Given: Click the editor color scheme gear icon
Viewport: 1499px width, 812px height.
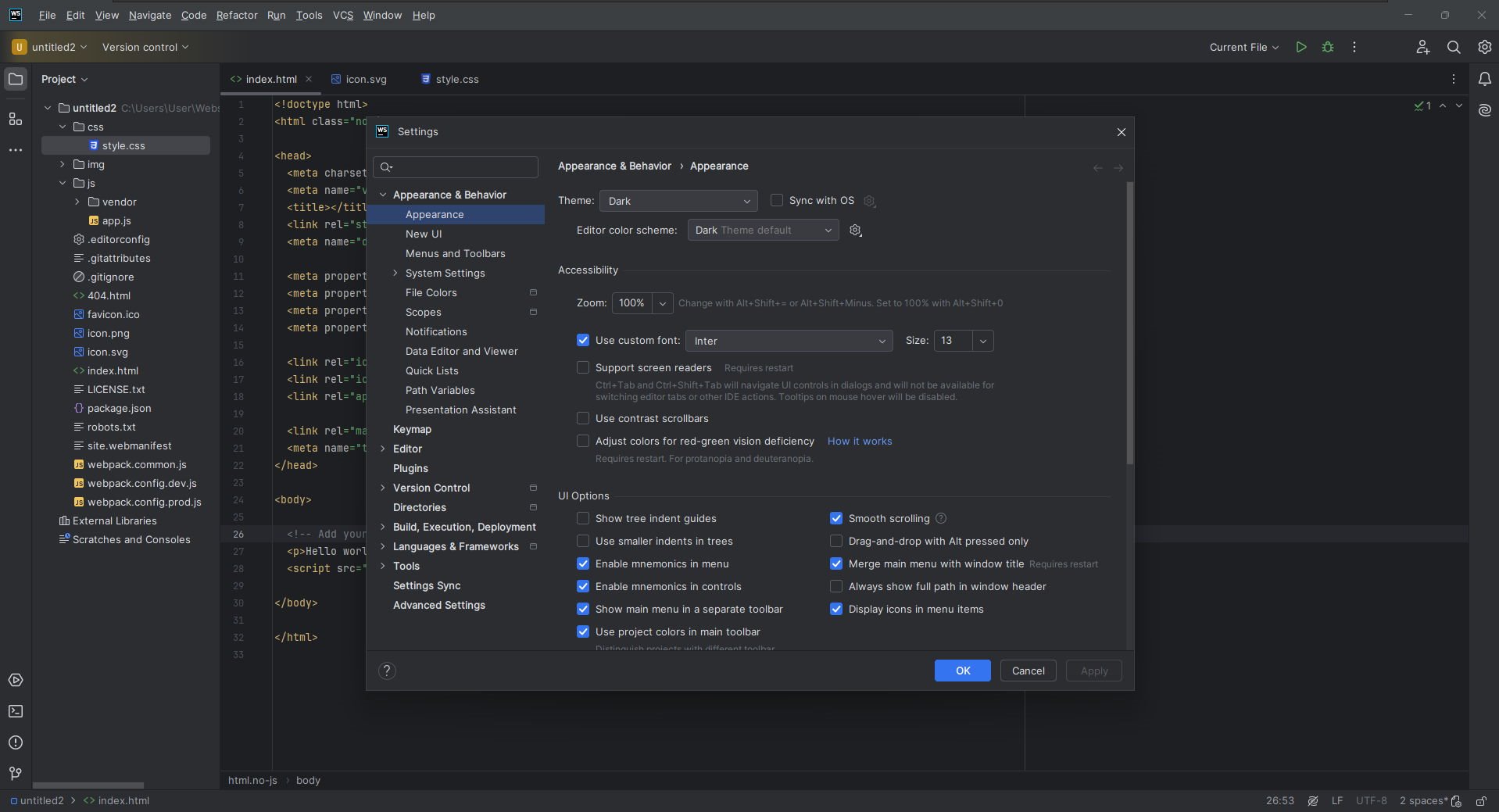Looking at the screenshot, I should (x=856, y=231).
